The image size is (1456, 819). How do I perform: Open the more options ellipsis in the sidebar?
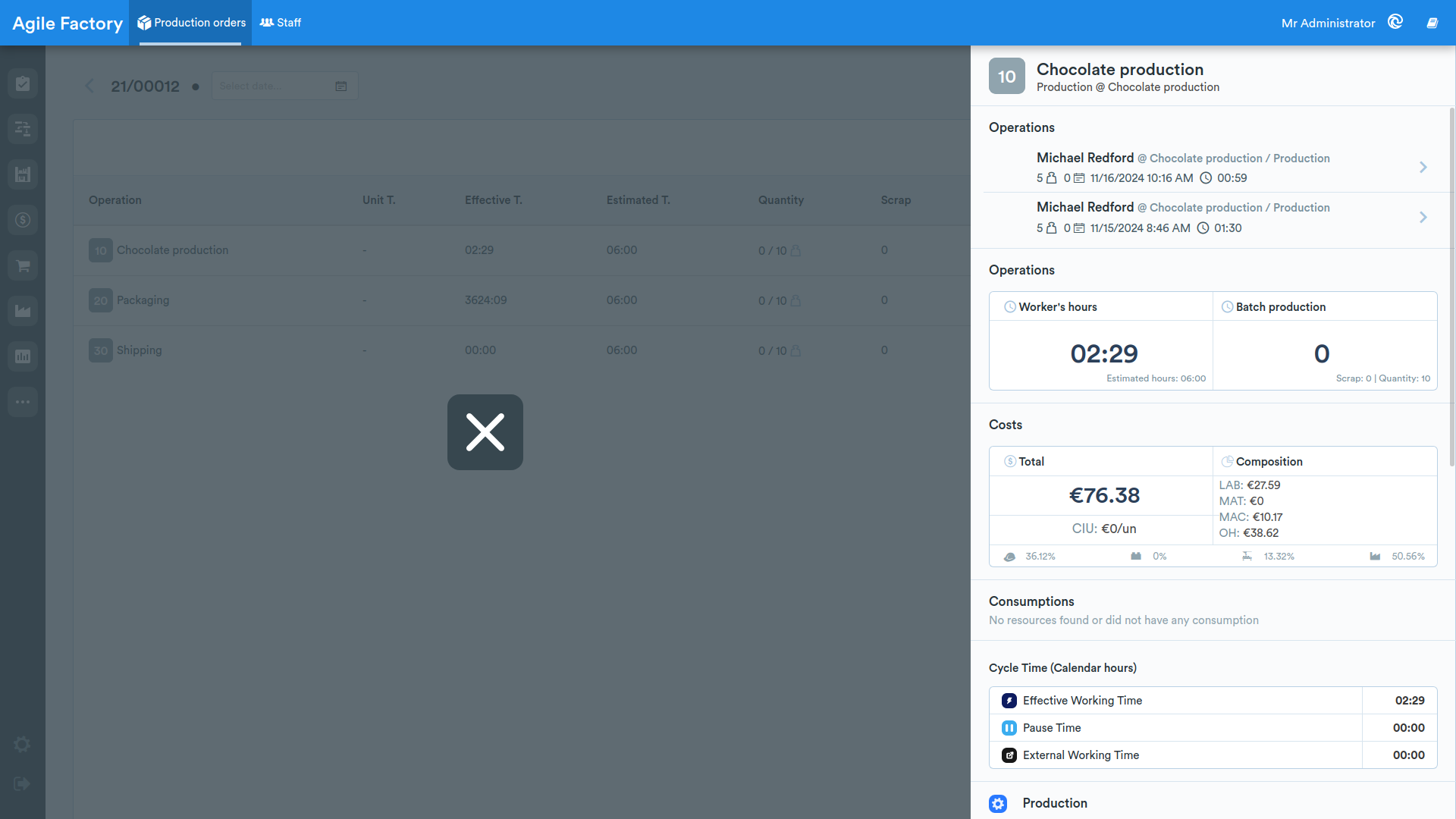[x=23, y=402]
